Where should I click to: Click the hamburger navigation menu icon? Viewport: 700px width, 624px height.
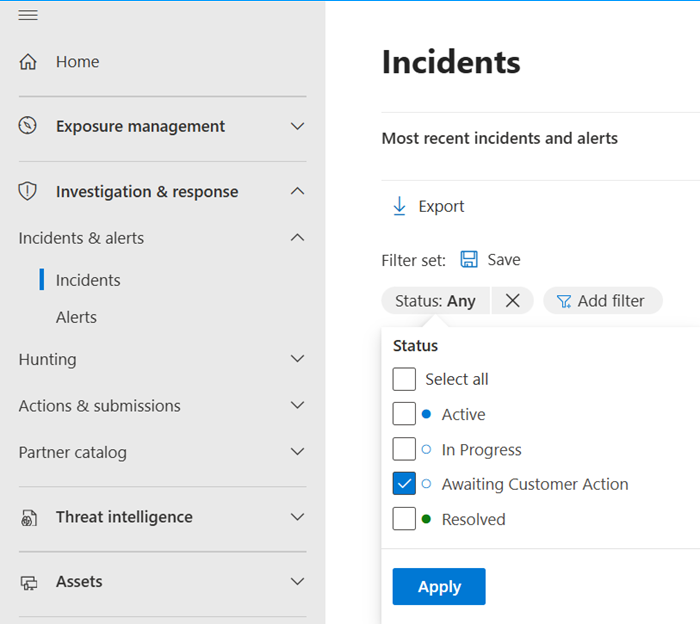coord(28,15)
